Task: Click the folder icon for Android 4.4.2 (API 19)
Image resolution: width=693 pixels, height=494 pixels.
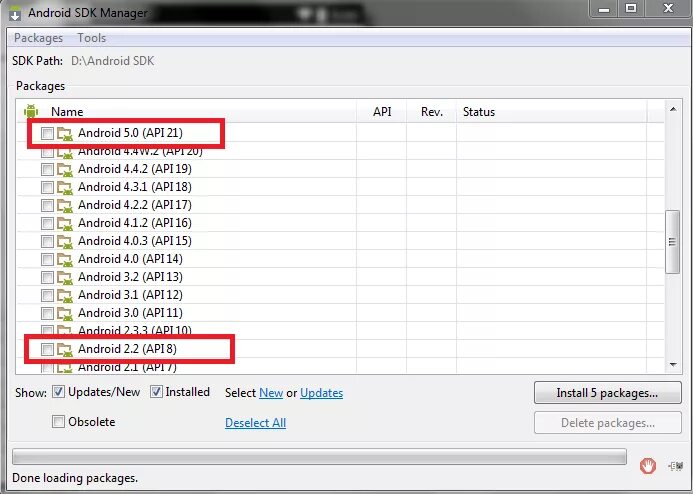Action: 65,170
